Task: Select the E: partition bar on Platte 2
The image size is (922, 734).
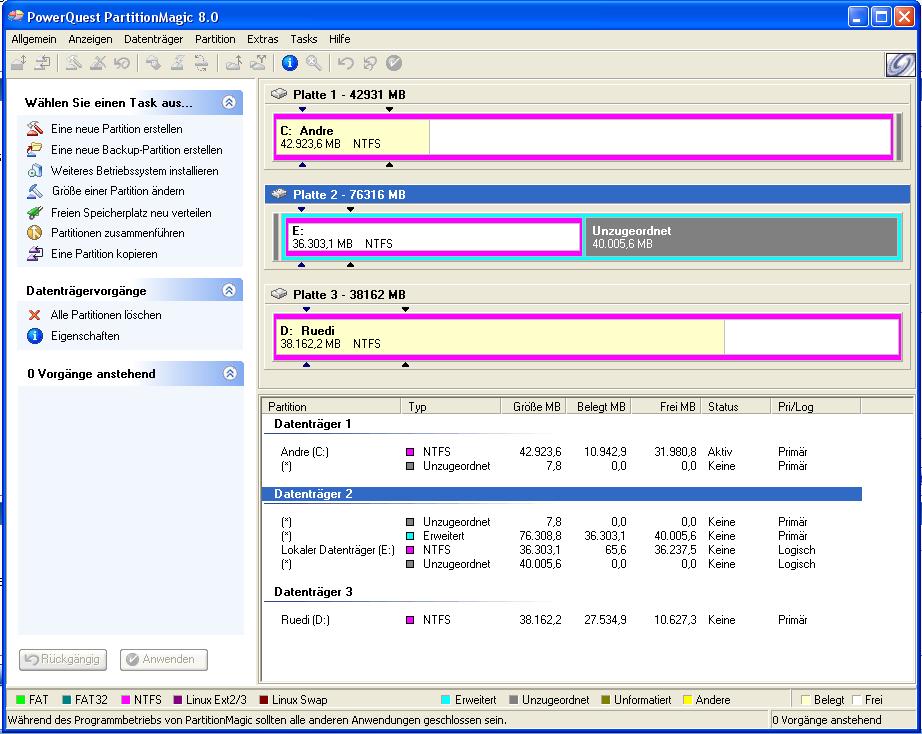Action: pyautogui.click(x=433, y=237)
